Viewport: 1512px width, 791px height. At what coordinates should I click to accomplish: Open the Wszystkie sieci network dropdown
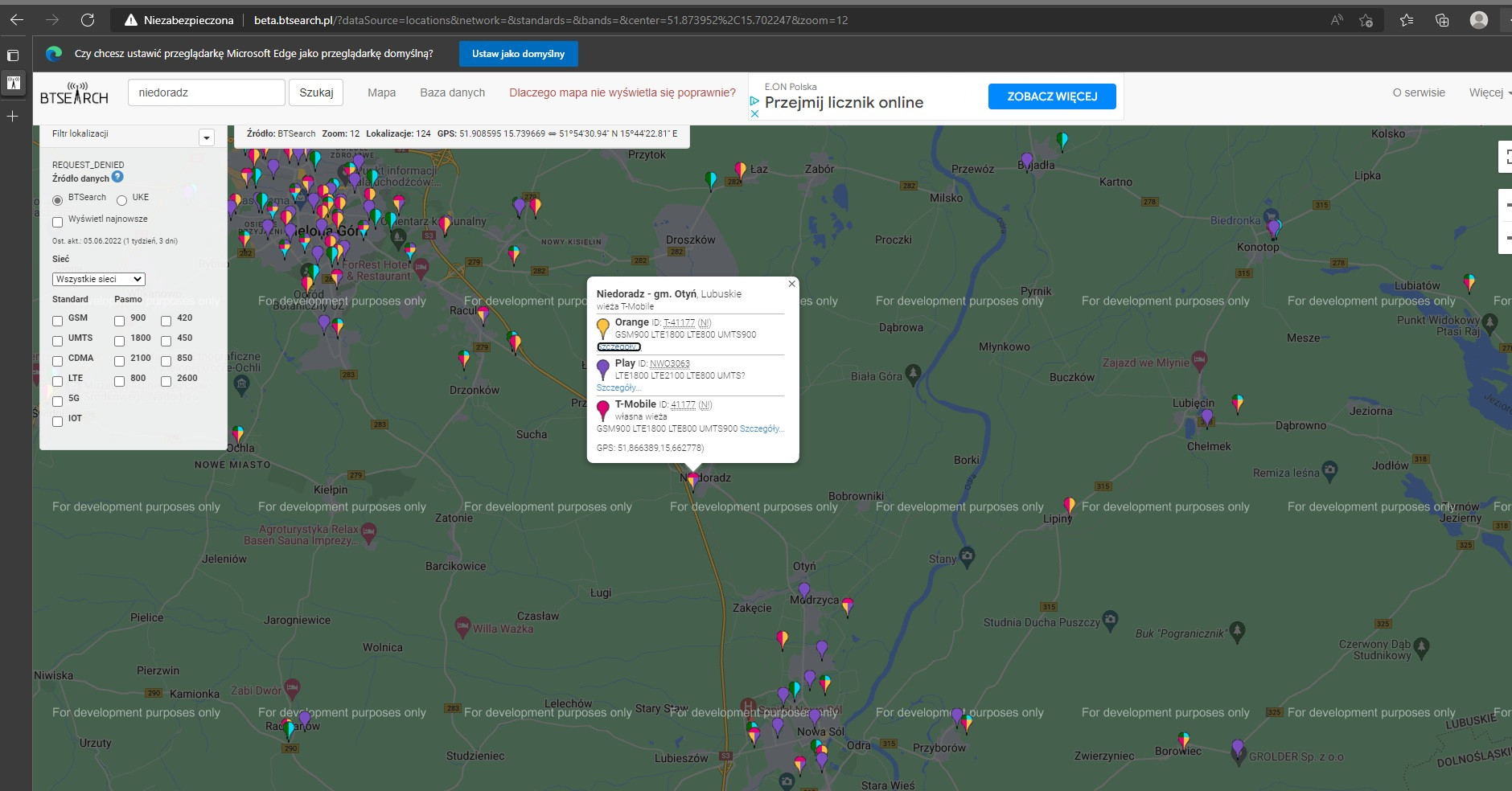tap(98, 279)
